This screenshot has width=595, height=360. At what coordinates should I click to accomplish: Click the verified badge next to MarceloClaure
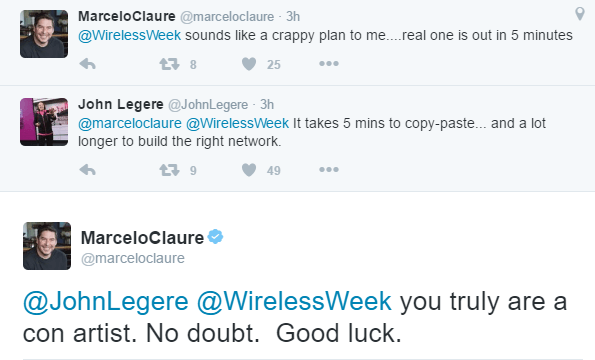coord(215,237)
